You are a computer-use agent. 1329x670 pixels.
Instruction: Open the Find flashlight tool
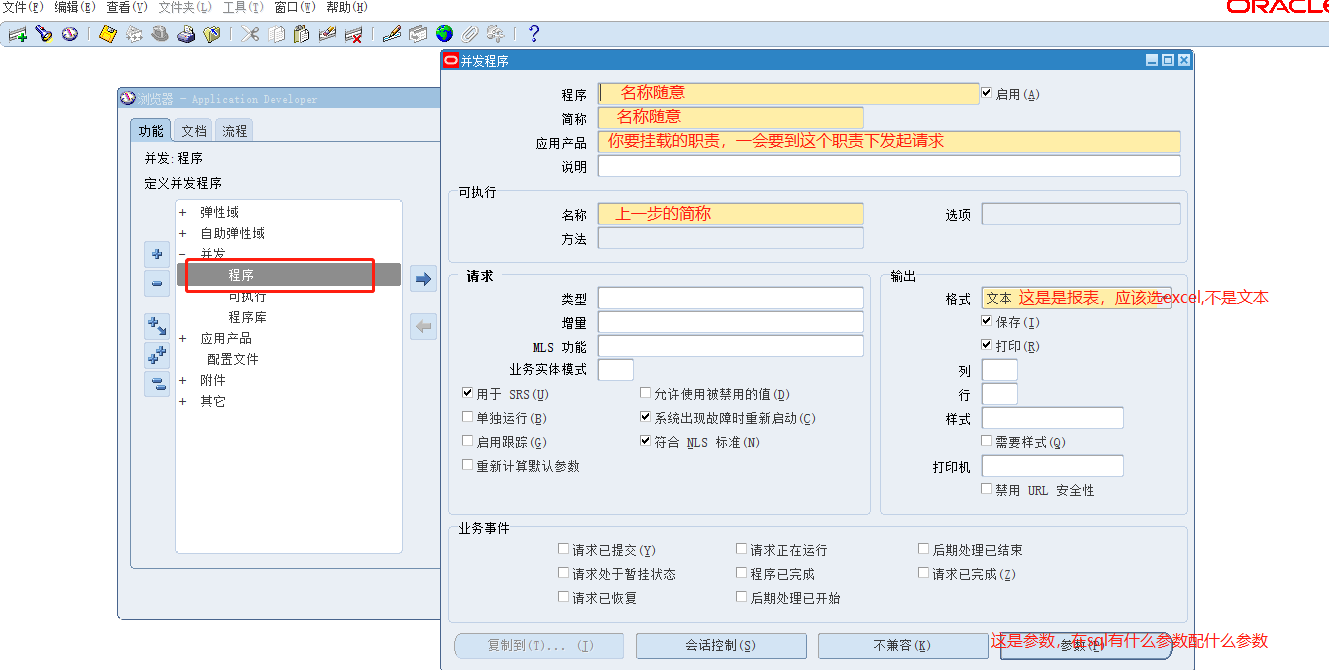tap(42, 33)
